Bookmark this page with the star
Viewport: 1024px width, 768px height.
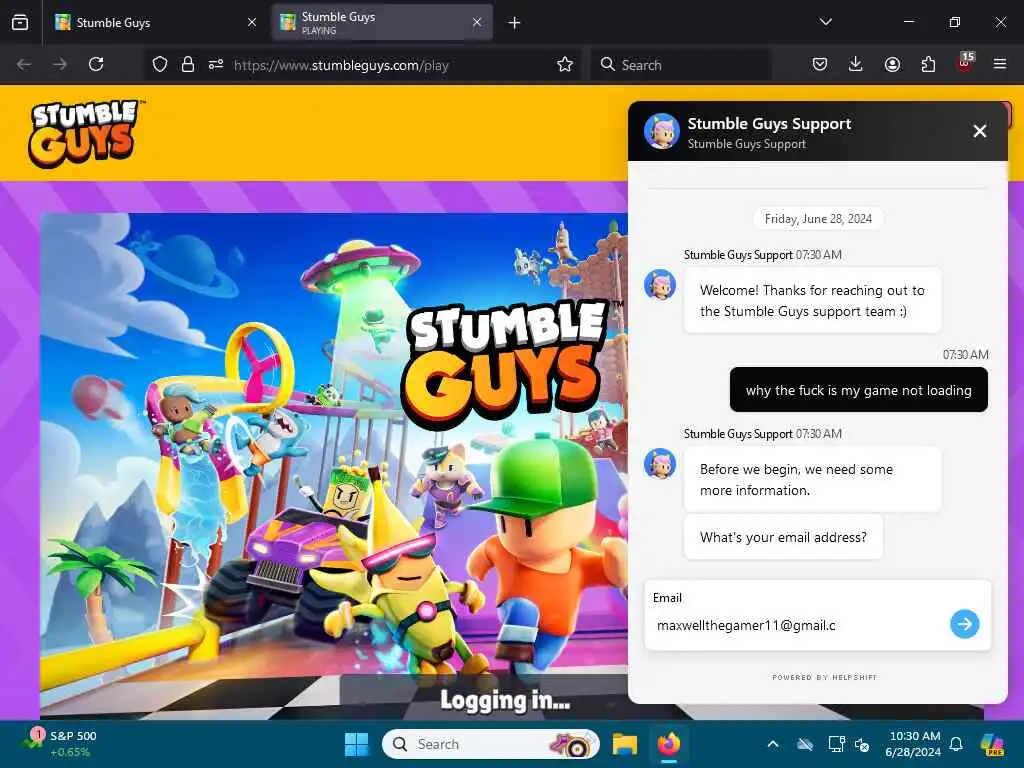565,65
